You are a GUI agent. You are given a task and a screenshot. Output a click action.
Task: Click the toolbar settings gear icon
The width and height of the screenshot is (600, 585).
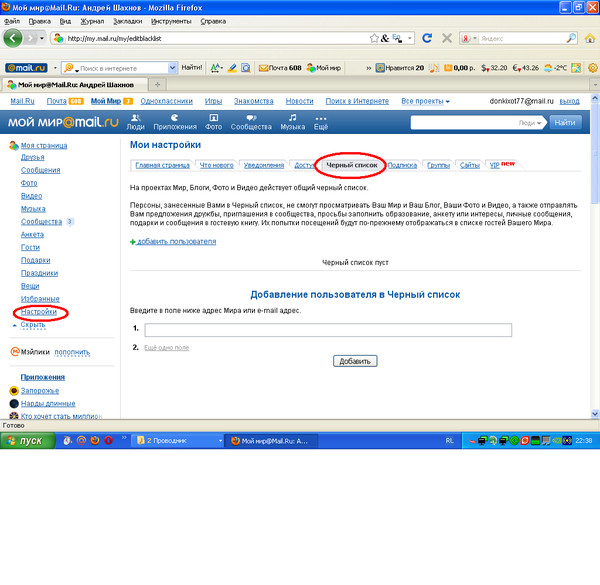point(593,68)
